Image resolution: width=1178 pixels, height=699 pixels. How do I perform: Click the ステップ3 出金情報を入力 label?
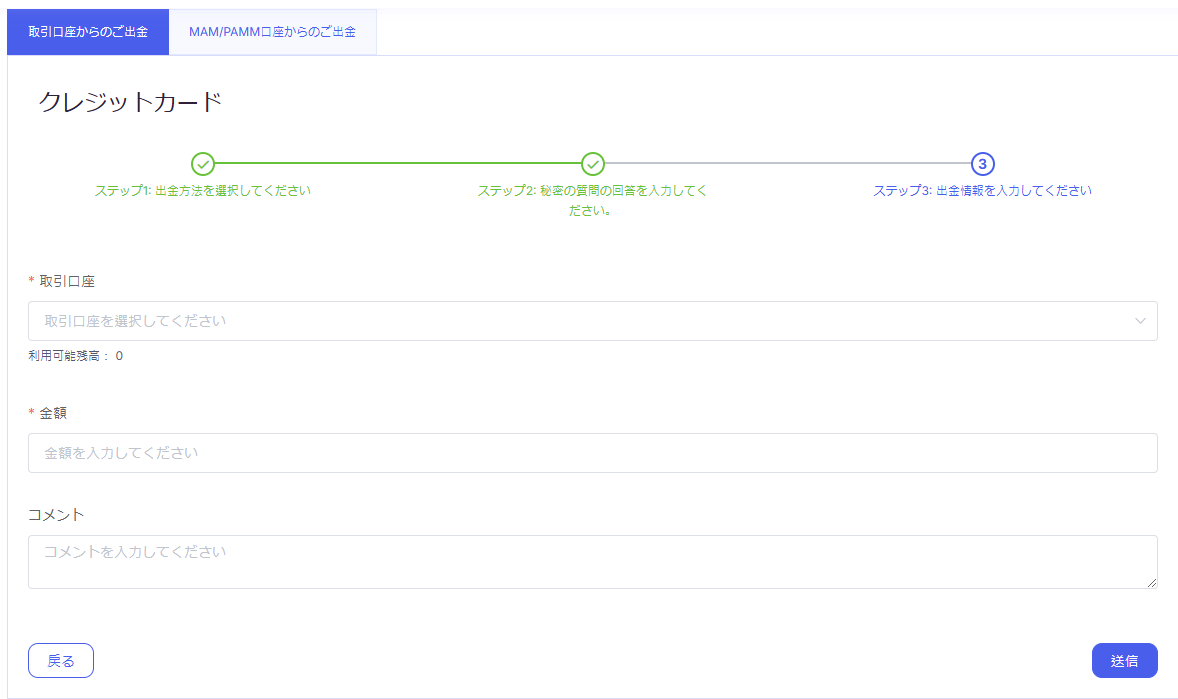(x=982, y=190)
